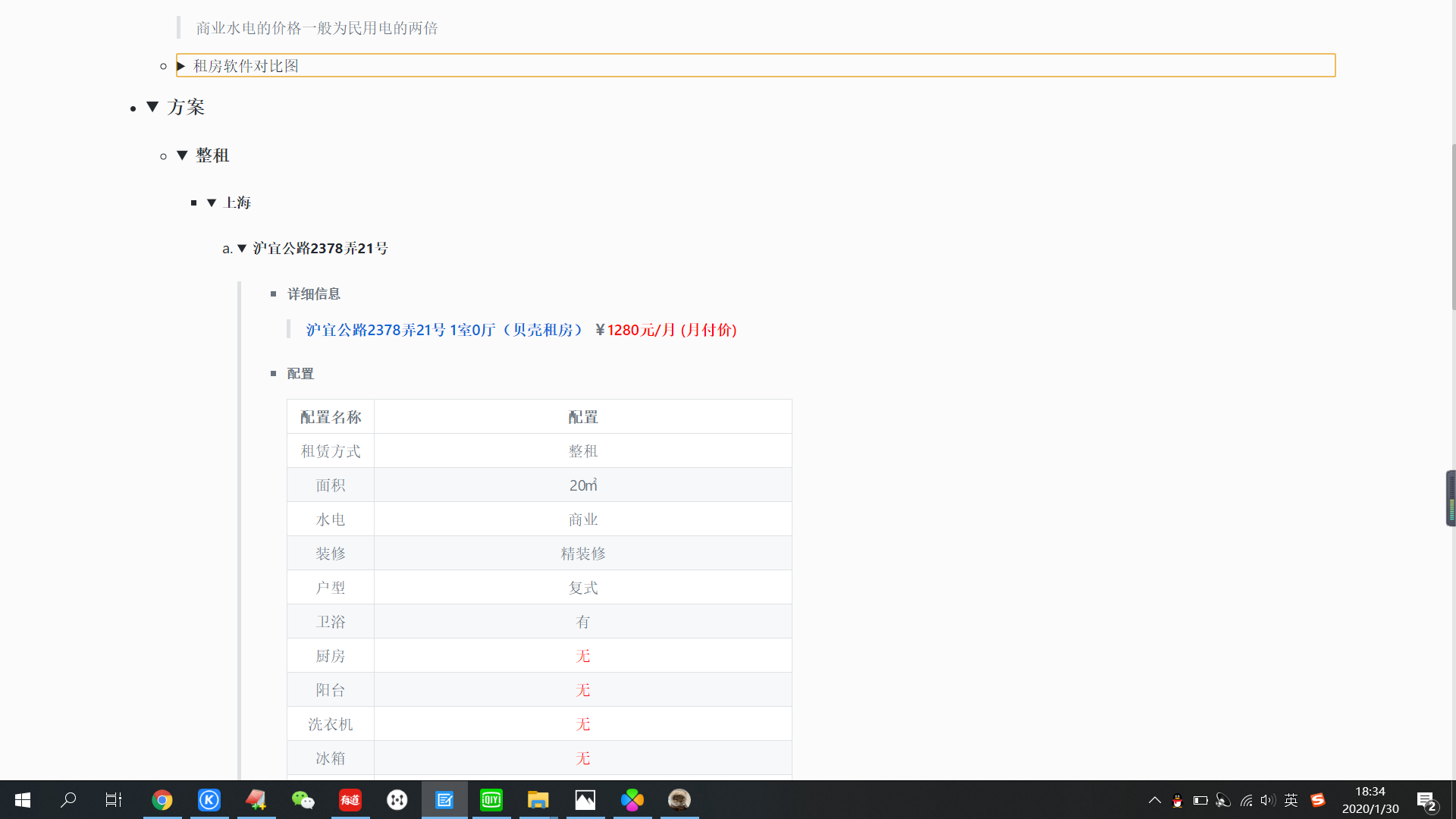Open the Sogou input method tray icon

point(1318,800)
